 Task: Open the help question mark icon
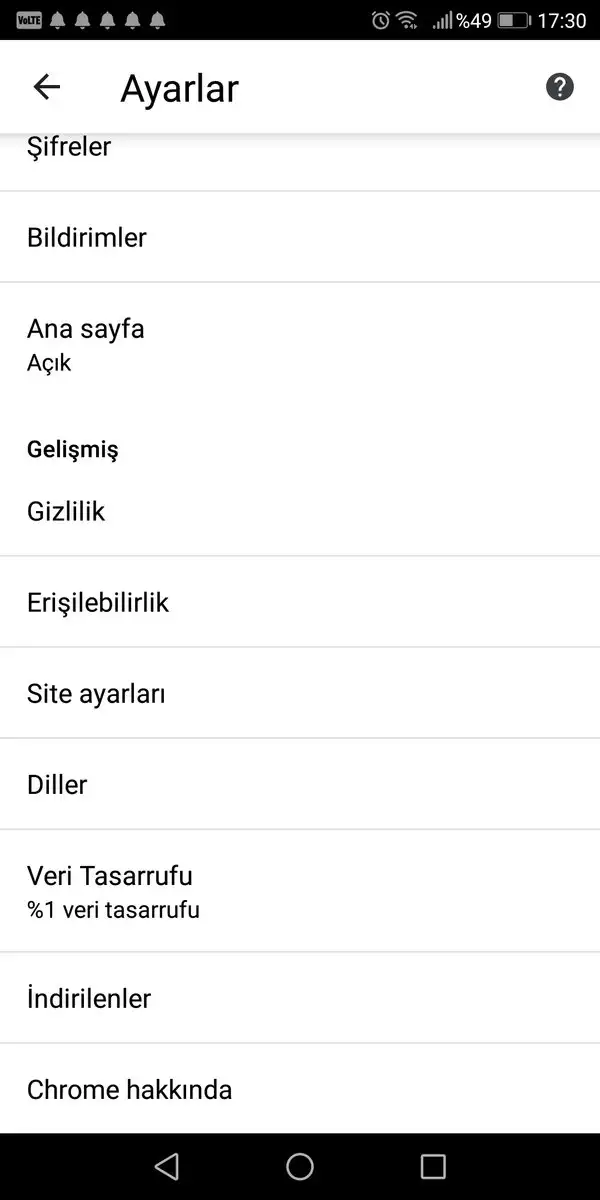click(560, 88)
